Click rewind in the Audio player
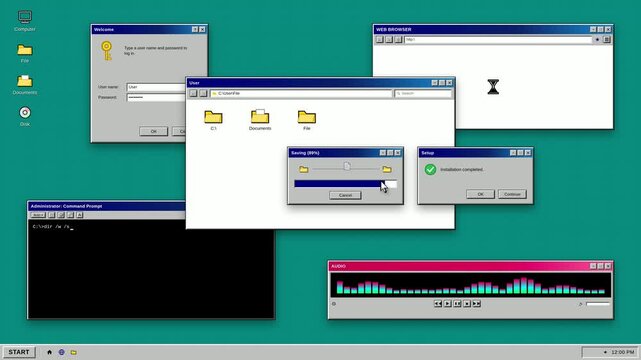The height and width of the screenshot is (360, 641). [x=438, y=304]
